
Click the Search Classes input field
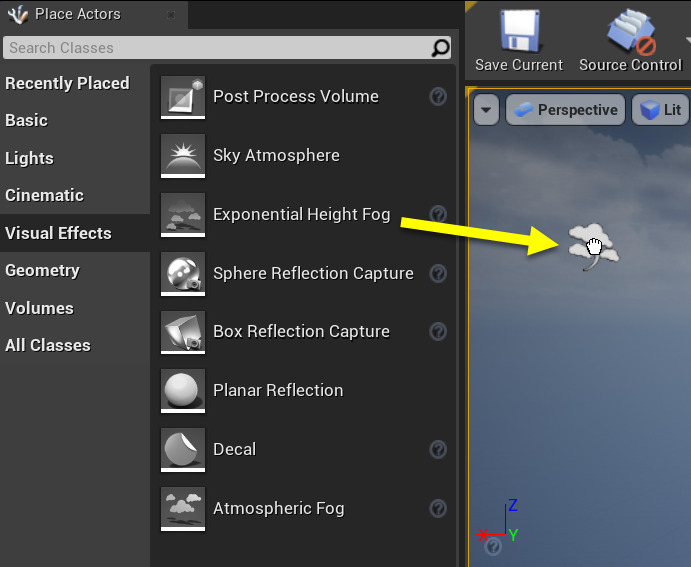tap(215, 48)
